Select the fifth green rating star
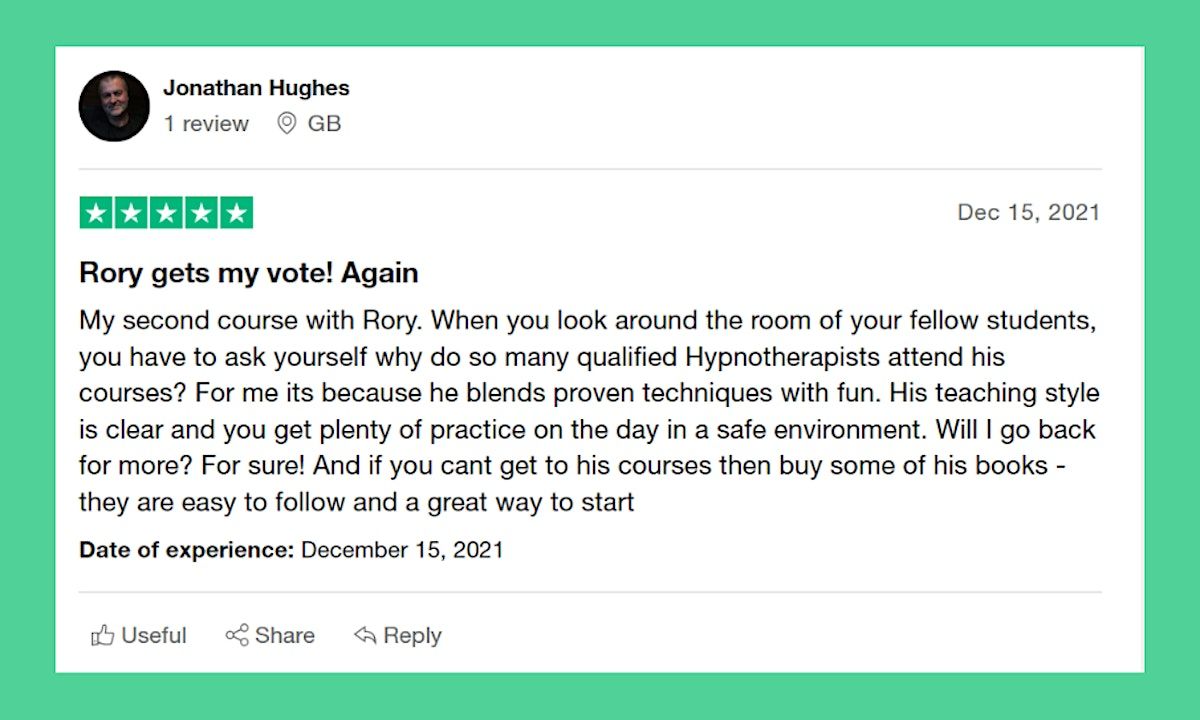This screenshot has width=1200, height=720. [236, 213]
